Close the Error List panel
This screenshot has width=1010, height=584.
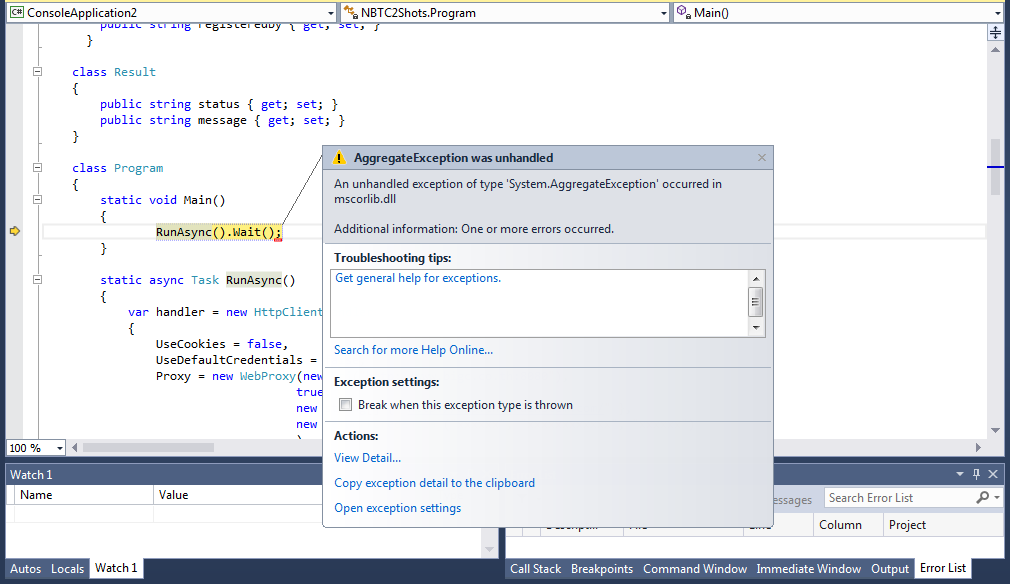point(993,474)
